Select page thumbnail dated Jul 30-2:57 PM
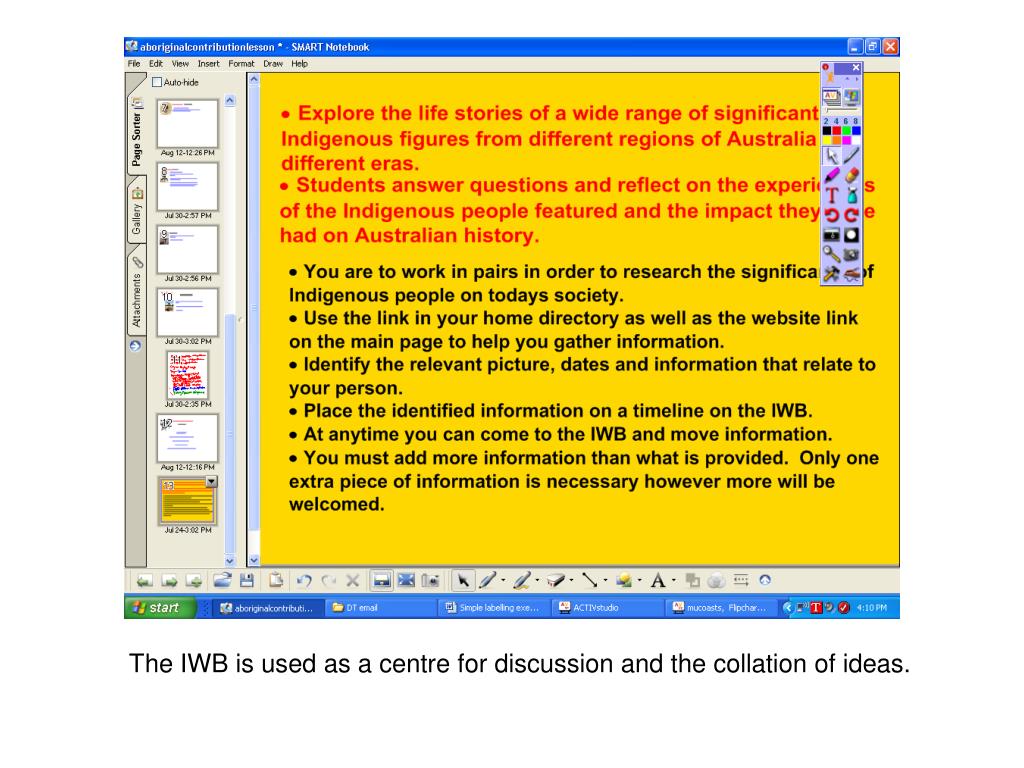1024x768 pixels. 187,187
